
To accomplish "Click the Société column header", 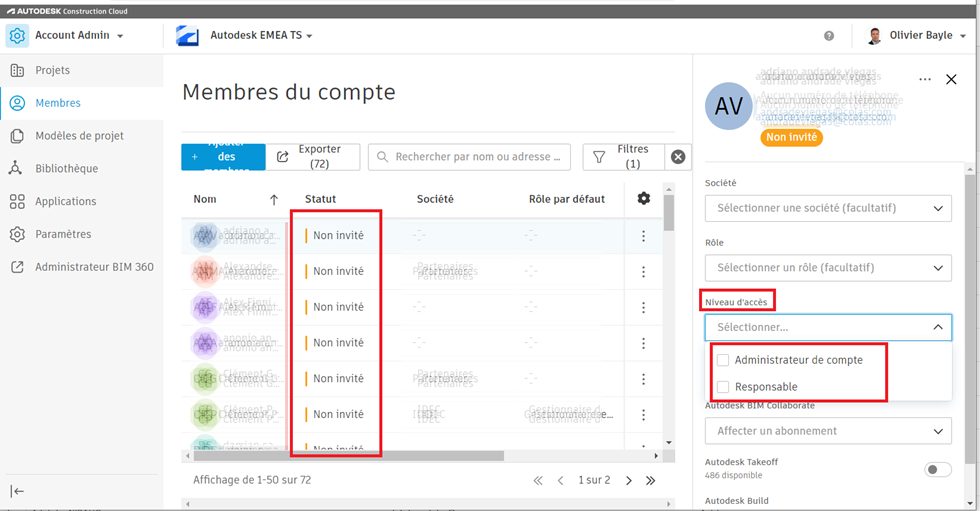I will click(x=435, y=199).
